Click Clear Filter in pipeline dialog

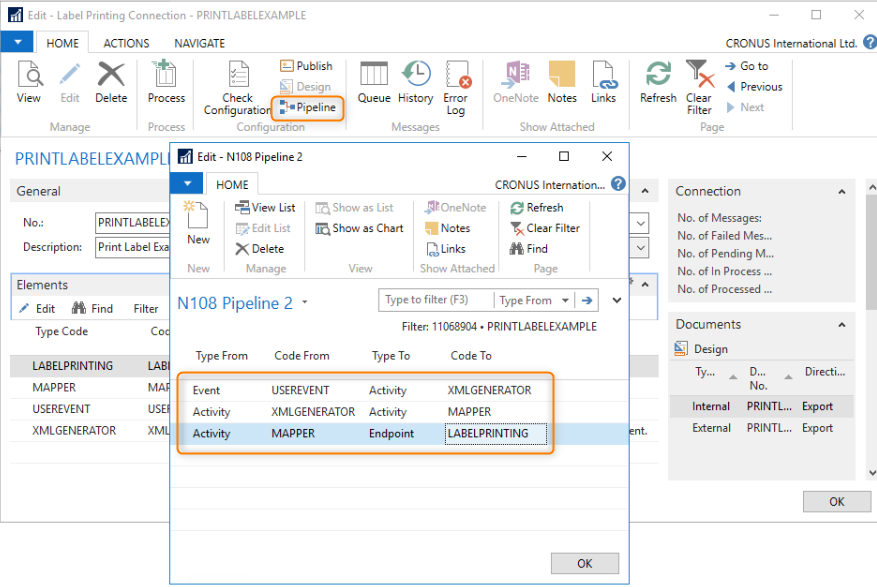coord(545,228)
